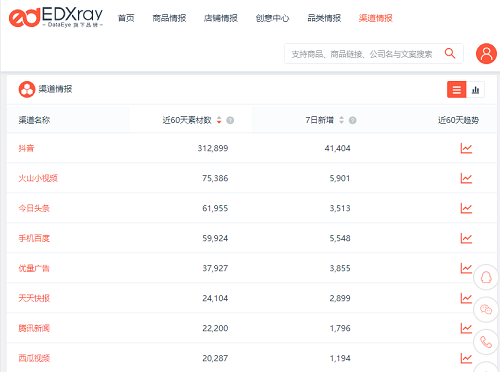The width and height of the screenshot is (500, 372).
Task: Select the 22,200 material count cell
Action: 215,328
